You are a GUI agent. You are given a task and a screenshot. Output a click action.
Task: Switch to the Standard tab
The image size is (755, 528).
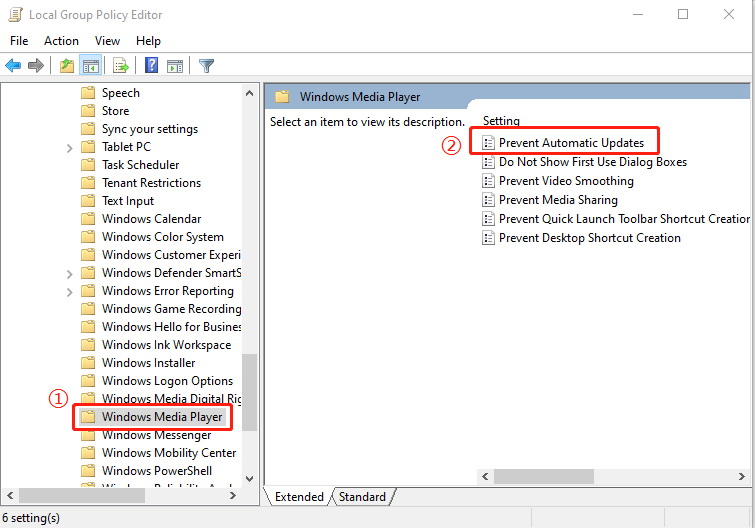tap(362, 497)
